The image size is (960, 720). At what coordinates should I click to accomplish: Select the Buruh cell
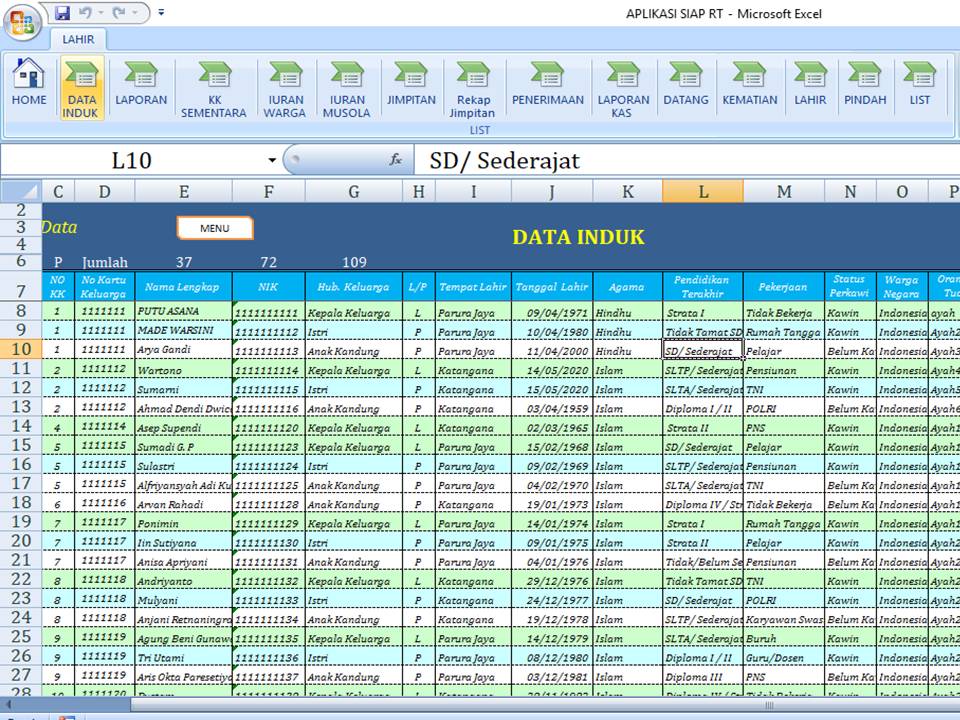coord(783,638)
